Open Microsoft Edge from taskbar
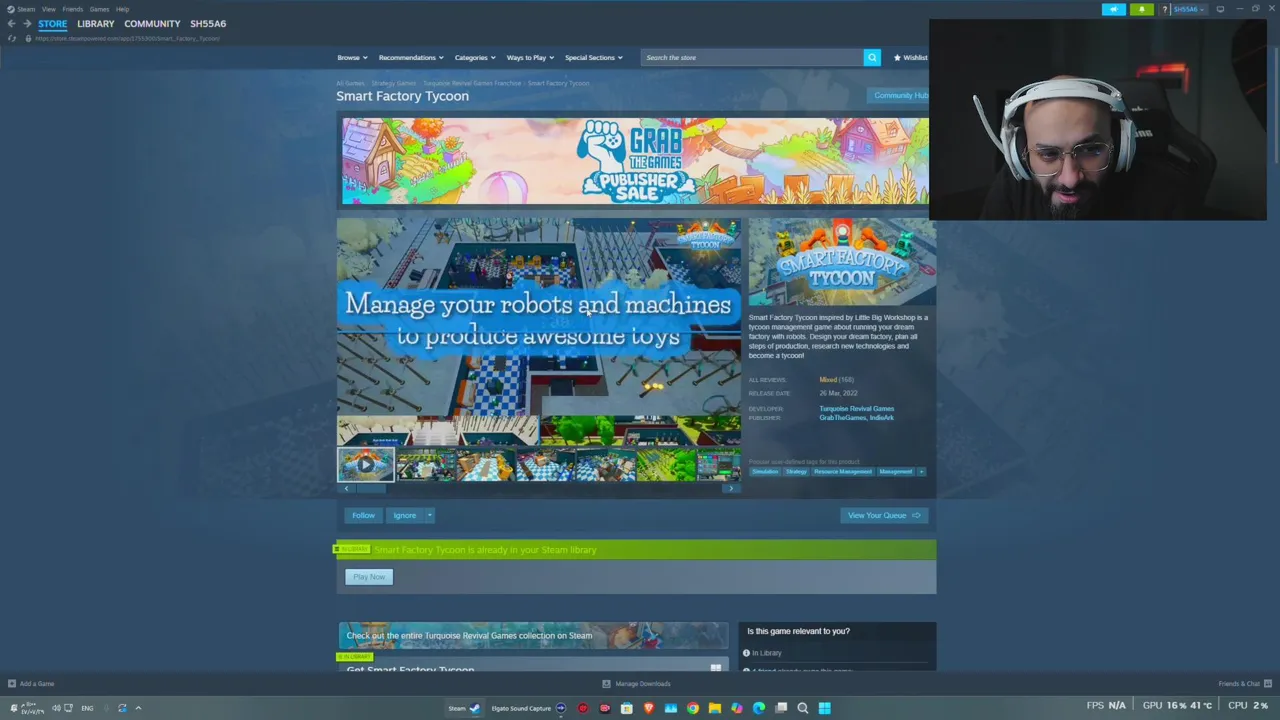The image size is (1280, 720). (x=759, y=708)
